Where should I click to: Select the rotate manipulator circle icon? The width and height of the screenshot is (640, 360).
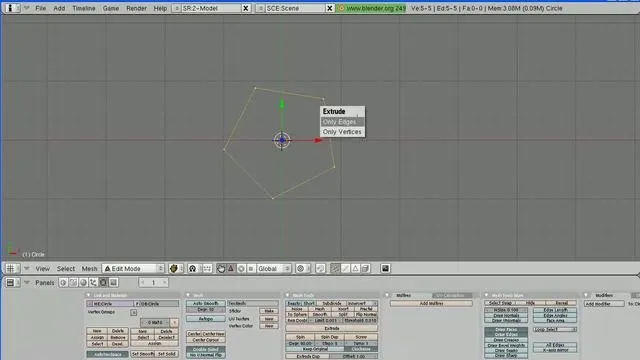(x=241, y=269)
